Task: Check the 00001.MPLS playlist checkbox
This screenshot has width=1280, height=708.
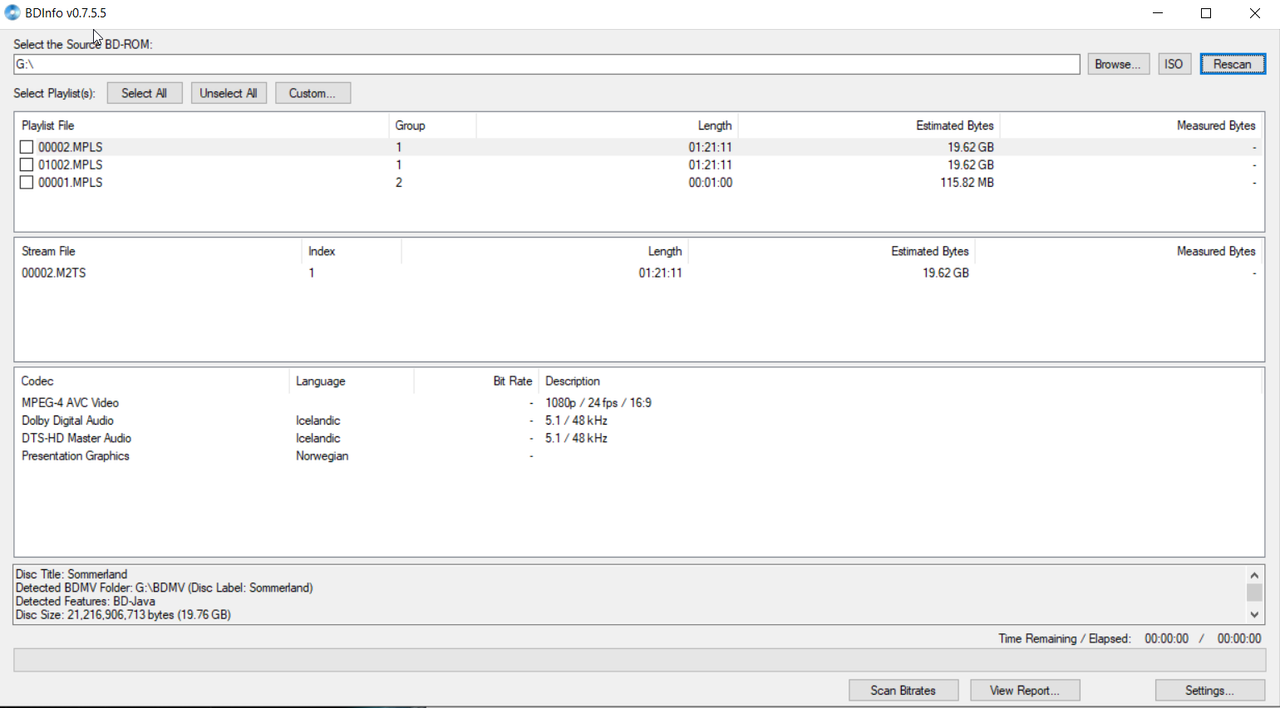Action: tap(27, 183)
